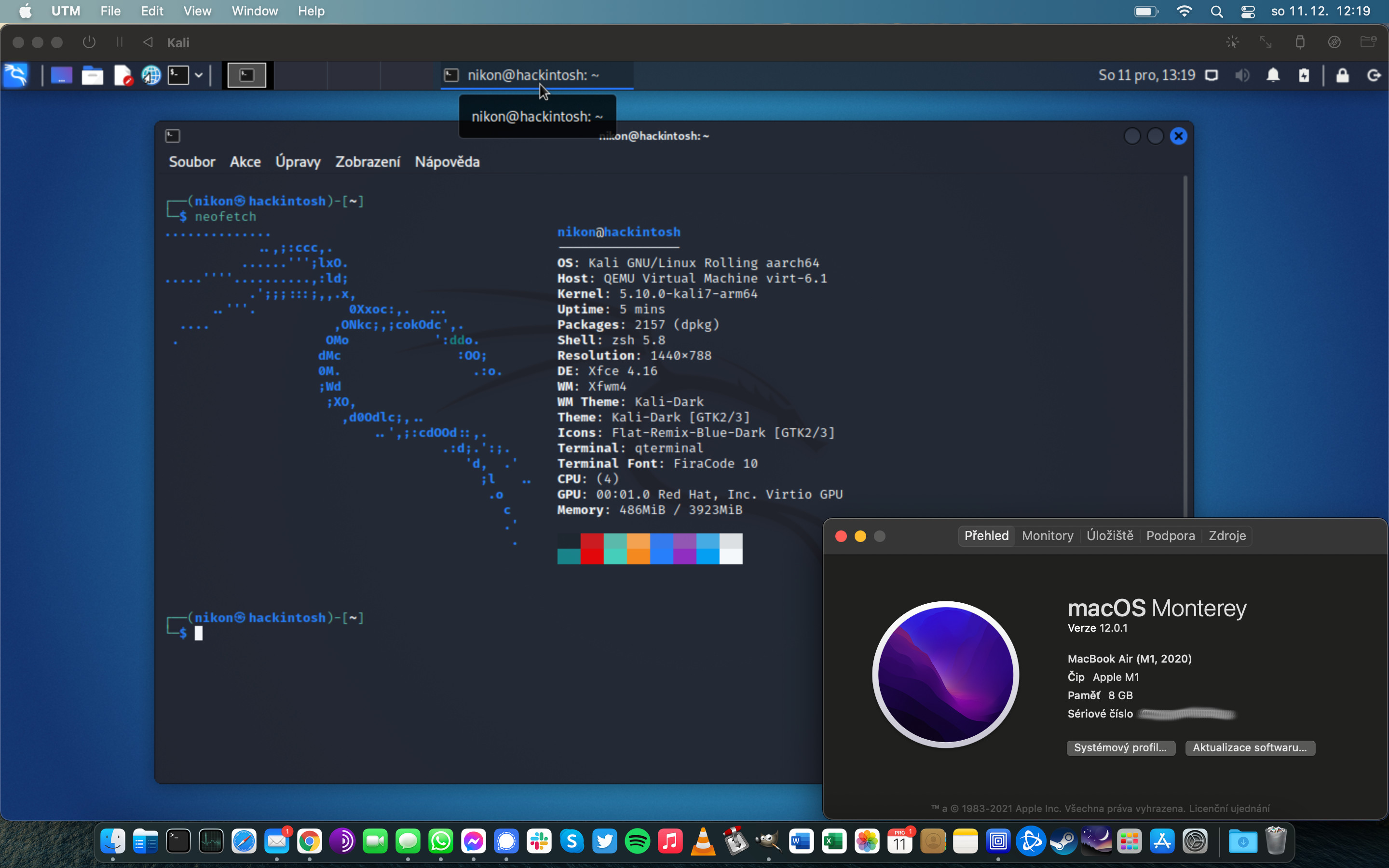Open the UTM menu in macOS menu bar
1389x868 pixels.
pos(66,11)
